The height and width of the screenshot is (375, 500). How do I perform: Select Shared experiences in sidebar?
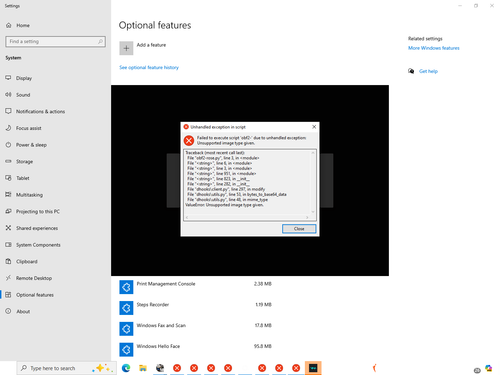[x=37, y=228]
